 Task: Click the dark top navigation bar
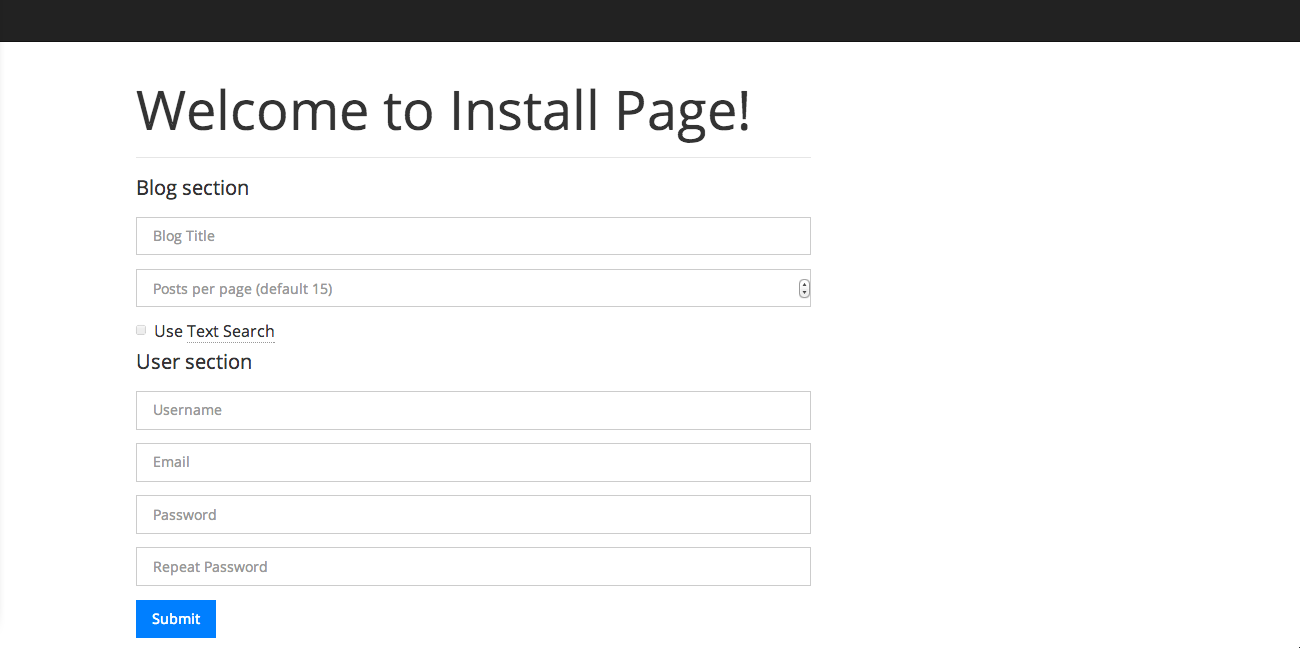(x=650, y=20)
